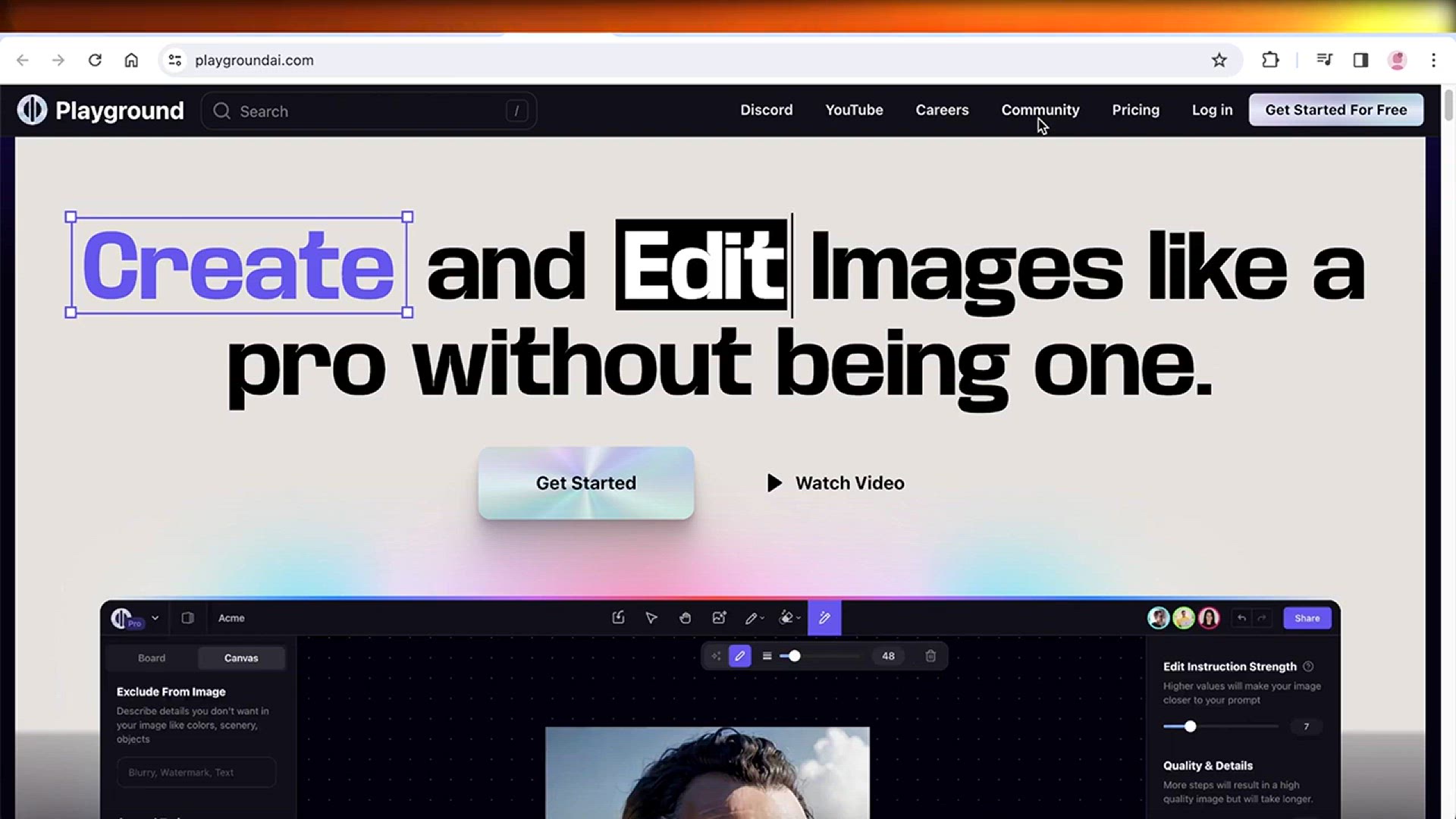
Task: Select the image generation tool icon
Action: coord(719,618)
